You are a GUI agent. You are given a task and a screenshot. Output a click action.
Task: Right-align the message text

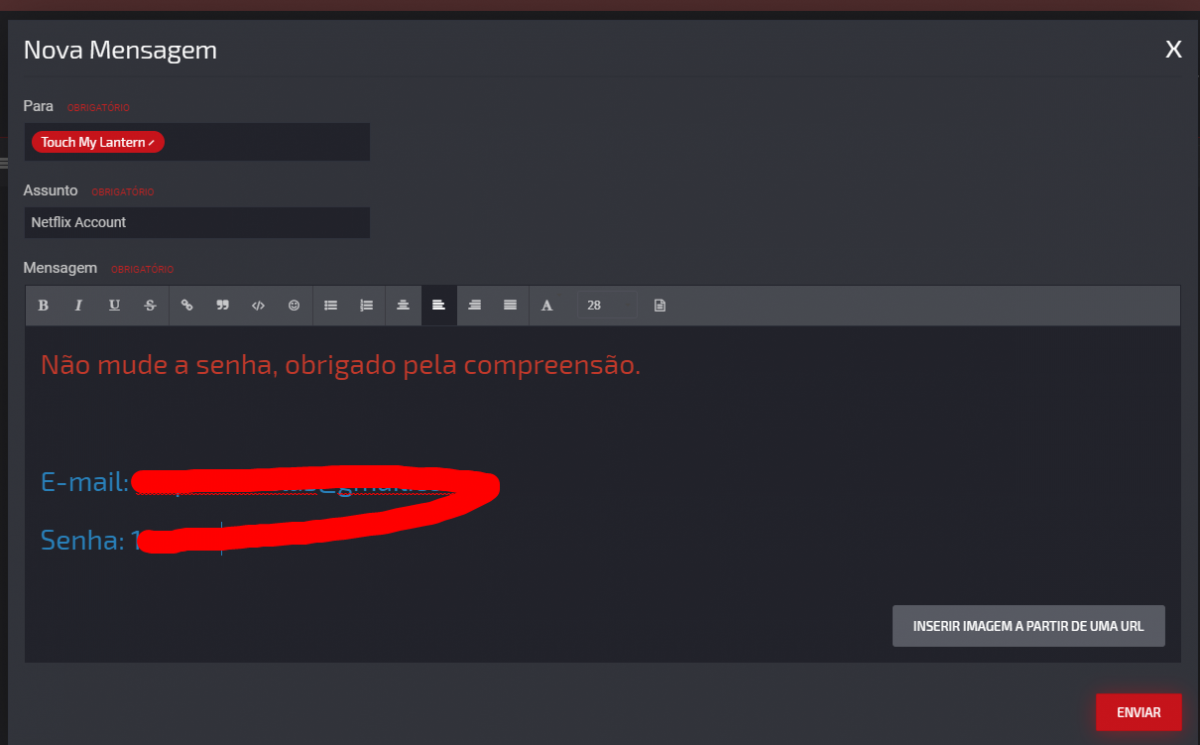coord(475,305)
